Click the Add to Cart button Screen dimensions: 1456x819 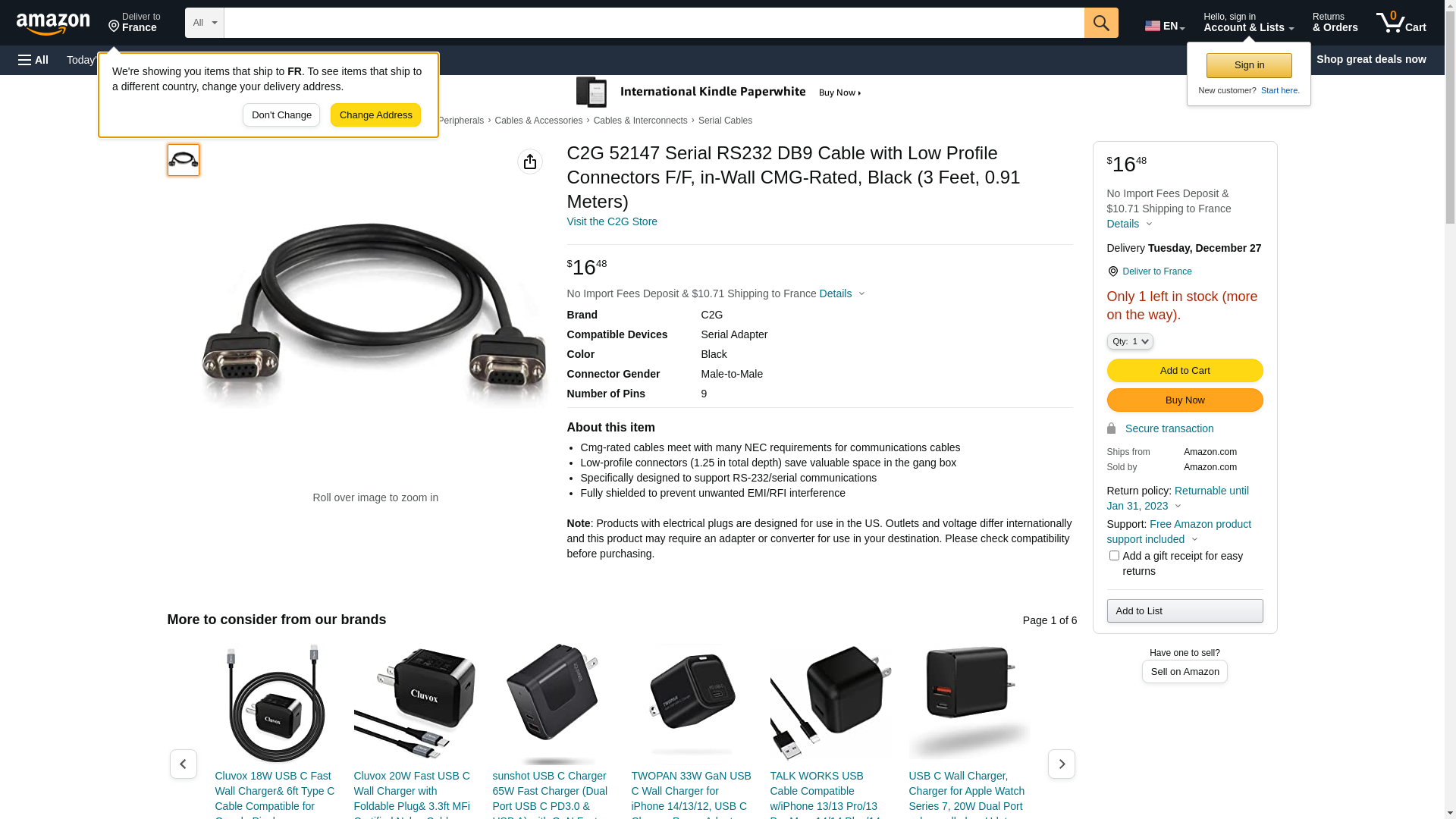click(1185, 371)
